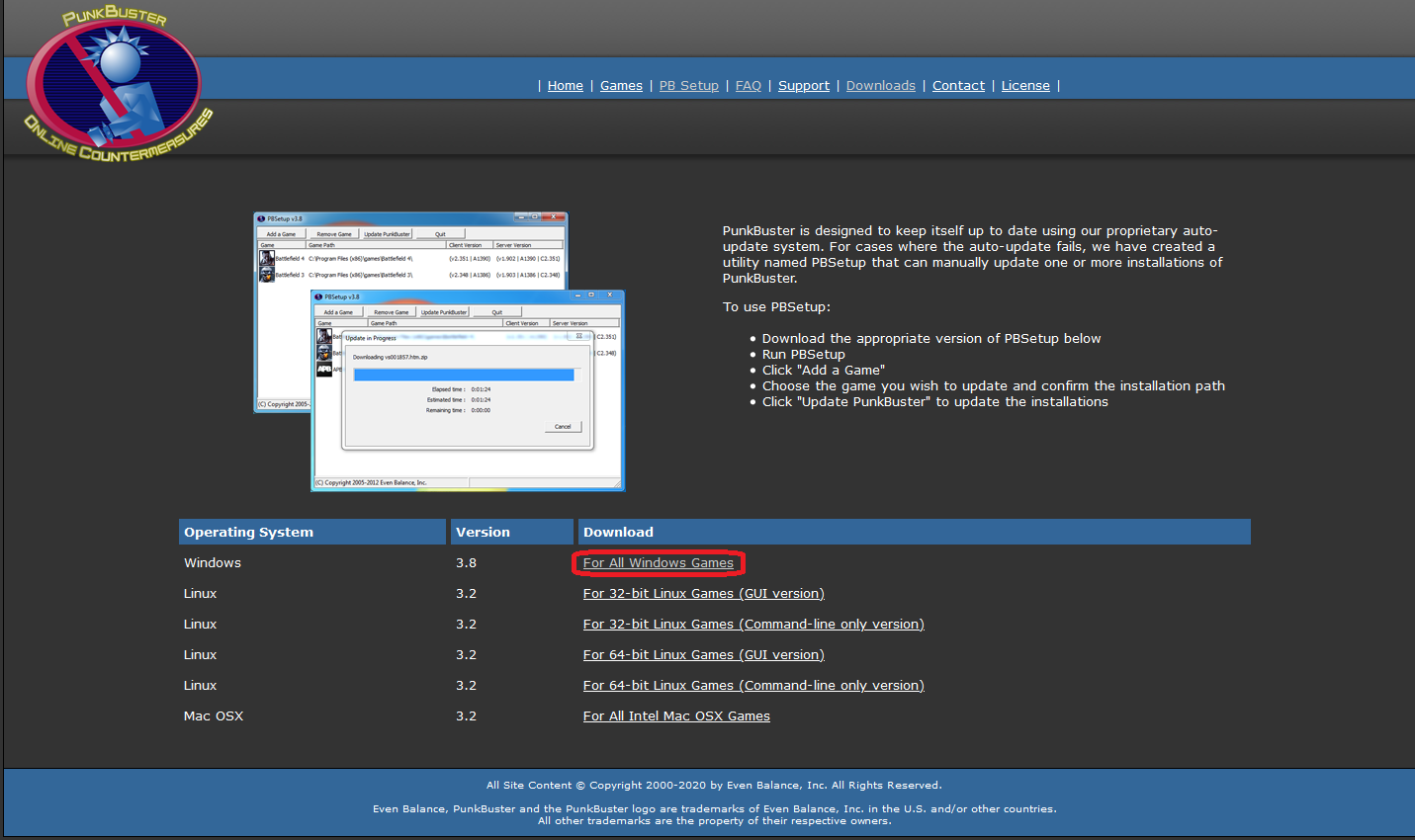Download 64-bit Linux Games GUI version
This screenshot has width=1415, height=840.
pyautogui.click(x=704, y=655)
